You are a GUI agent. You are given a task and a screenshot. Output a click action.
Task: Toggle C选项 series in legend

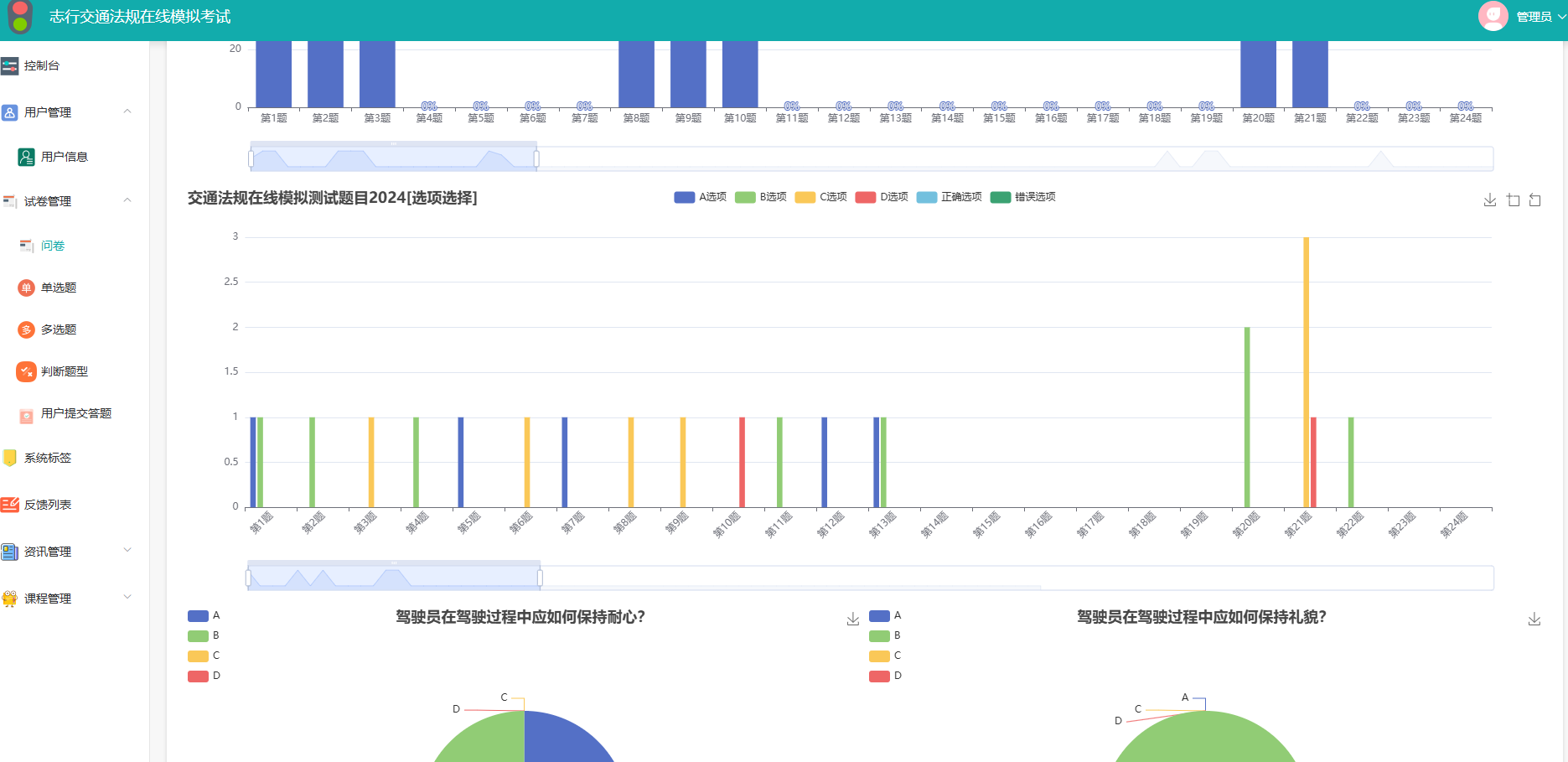tap(821, 197)
